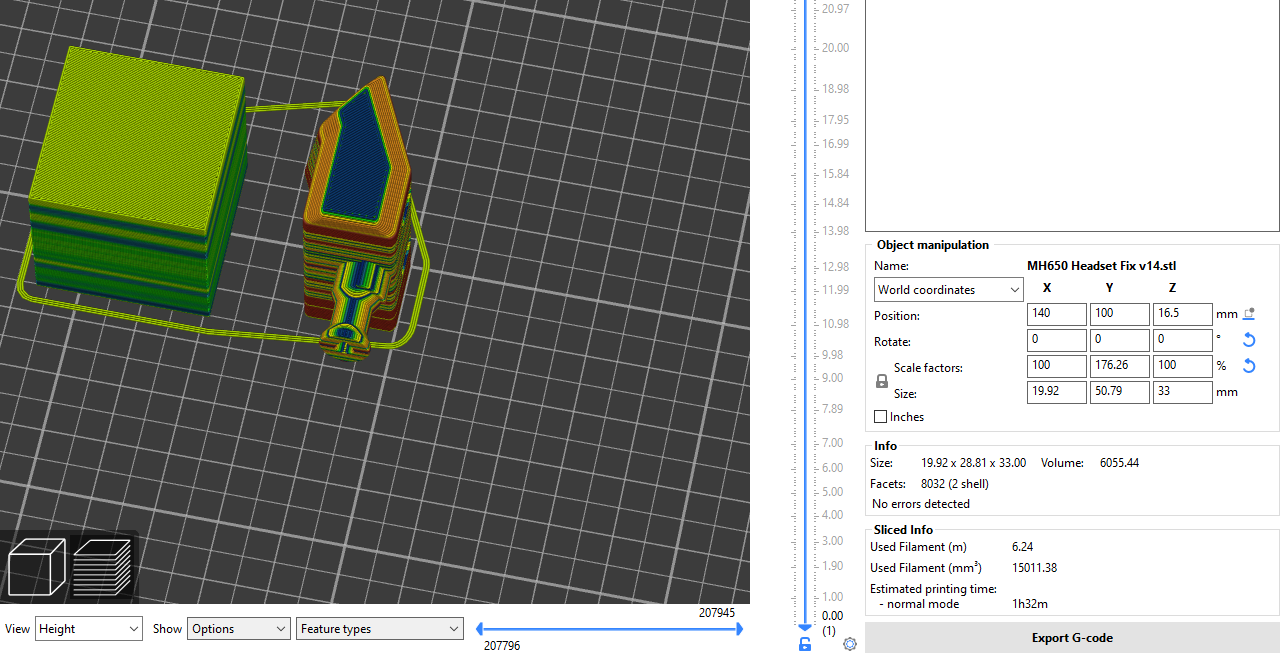The height and width of the screenshot is (653, 1280).
Task: Click the Rotate Z input field
Action: click(x=1183, y=340)
